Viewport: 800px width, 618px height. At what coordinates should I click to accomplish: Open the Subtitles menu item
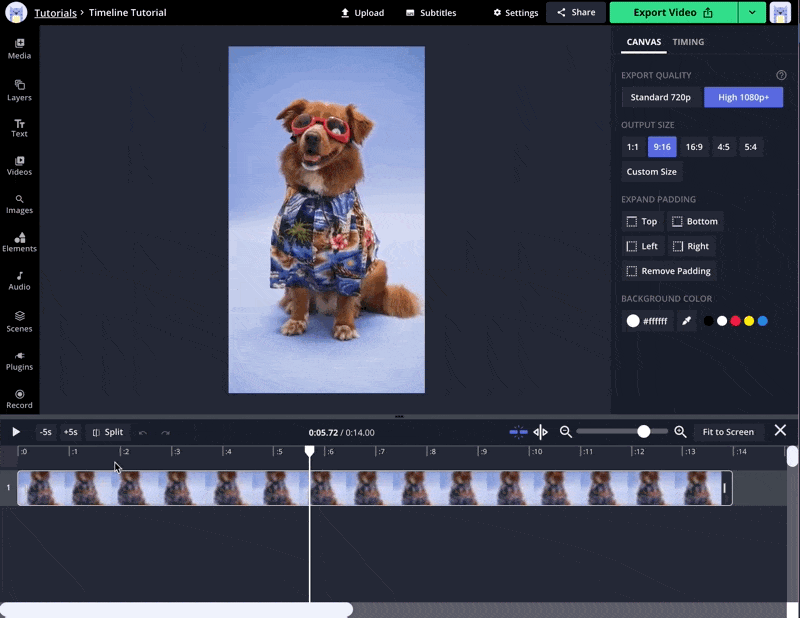click(x=431, y=13)
